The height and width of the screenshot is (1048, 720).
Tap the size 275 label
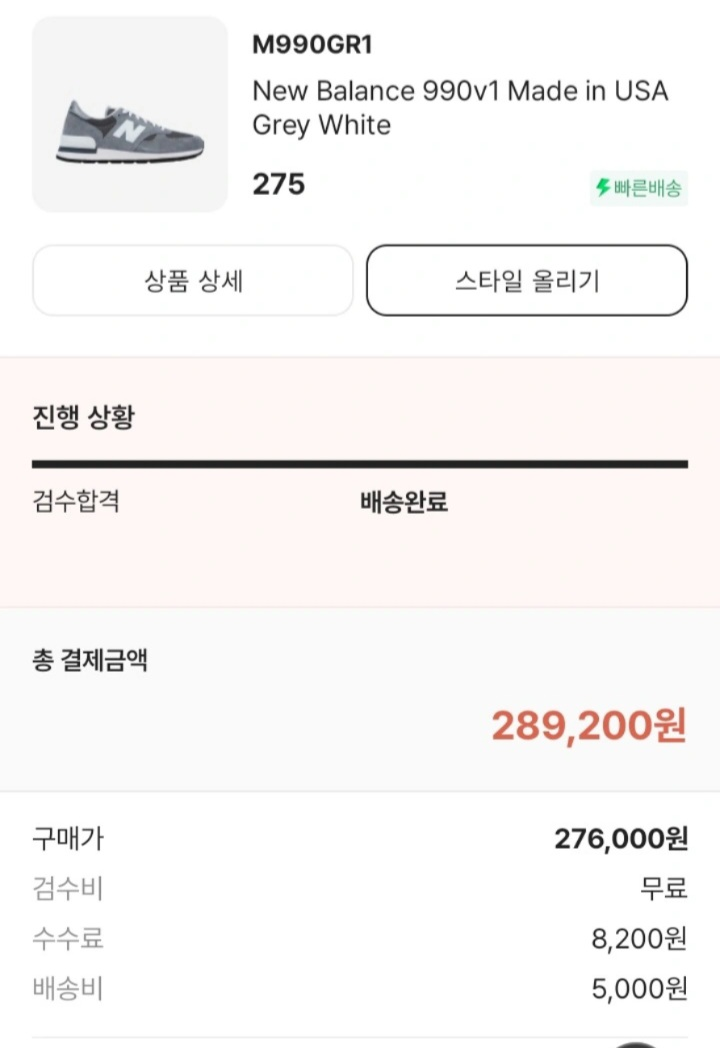pyautogui.click(x=278, y=184)
